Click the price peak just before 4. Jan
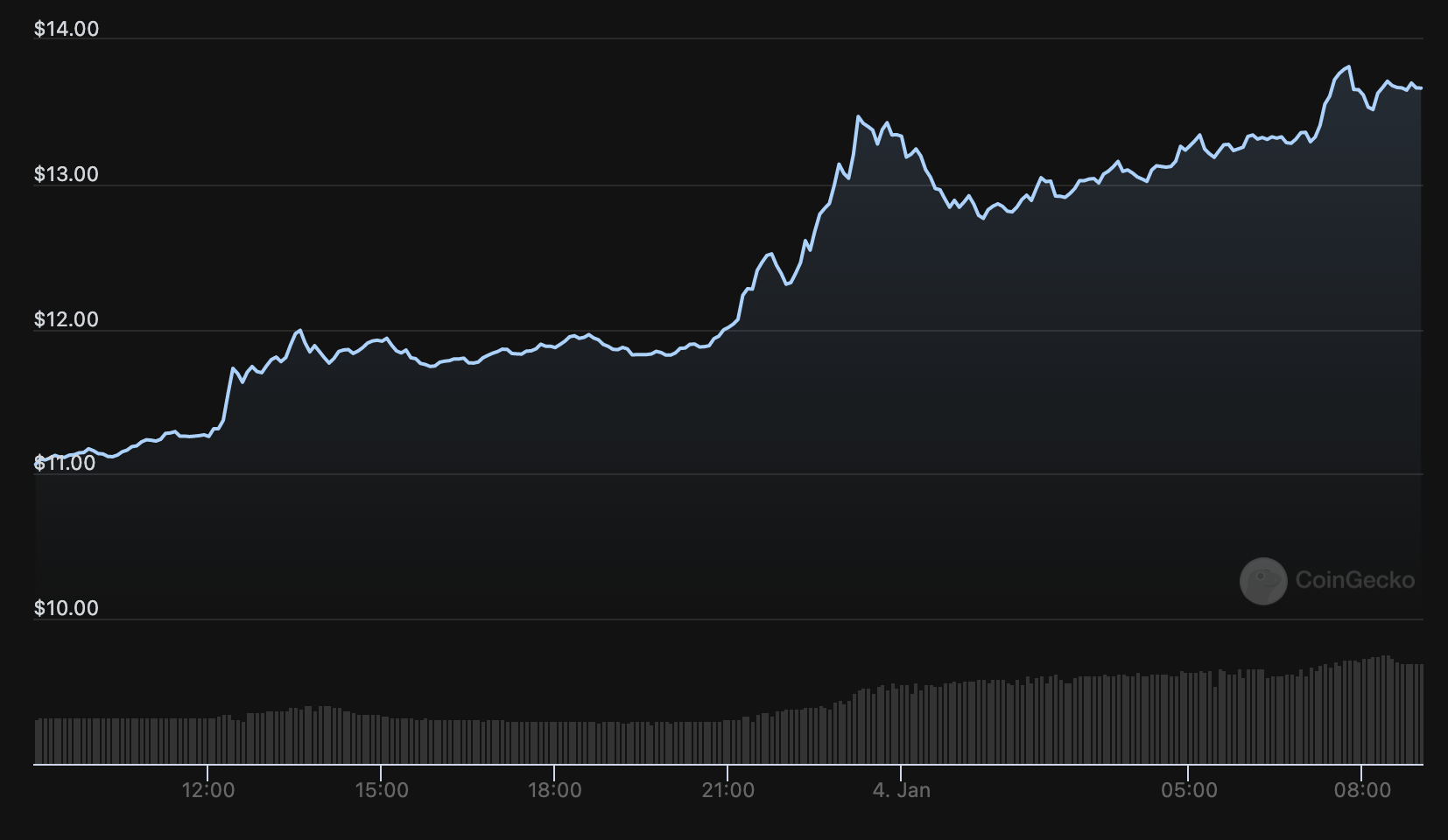 pyautogui.click(x=858, y=116)
